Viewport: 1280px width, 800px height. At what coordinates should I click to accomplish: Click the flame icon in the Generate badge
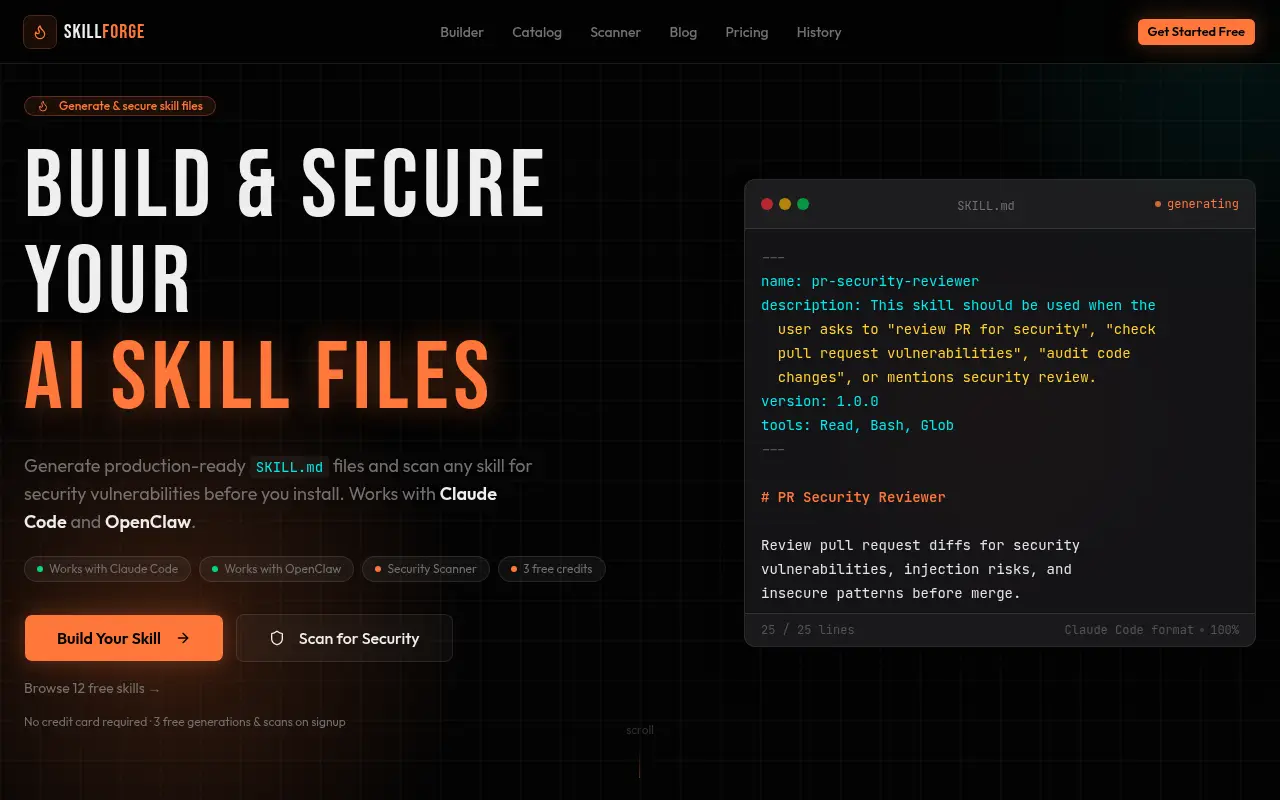tap(43, 106)
